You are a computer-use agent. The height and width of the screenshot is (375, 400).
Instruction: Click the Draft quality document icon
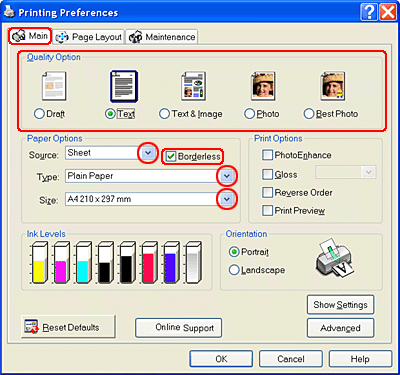click(x=54, y=86)
